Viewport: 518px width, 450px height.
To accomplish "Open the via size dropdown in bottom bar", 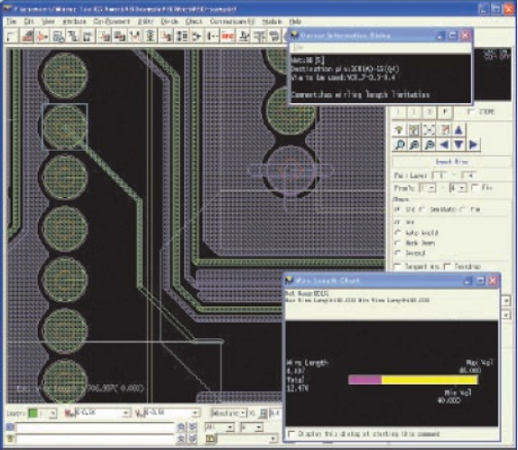I will (172, 413).
